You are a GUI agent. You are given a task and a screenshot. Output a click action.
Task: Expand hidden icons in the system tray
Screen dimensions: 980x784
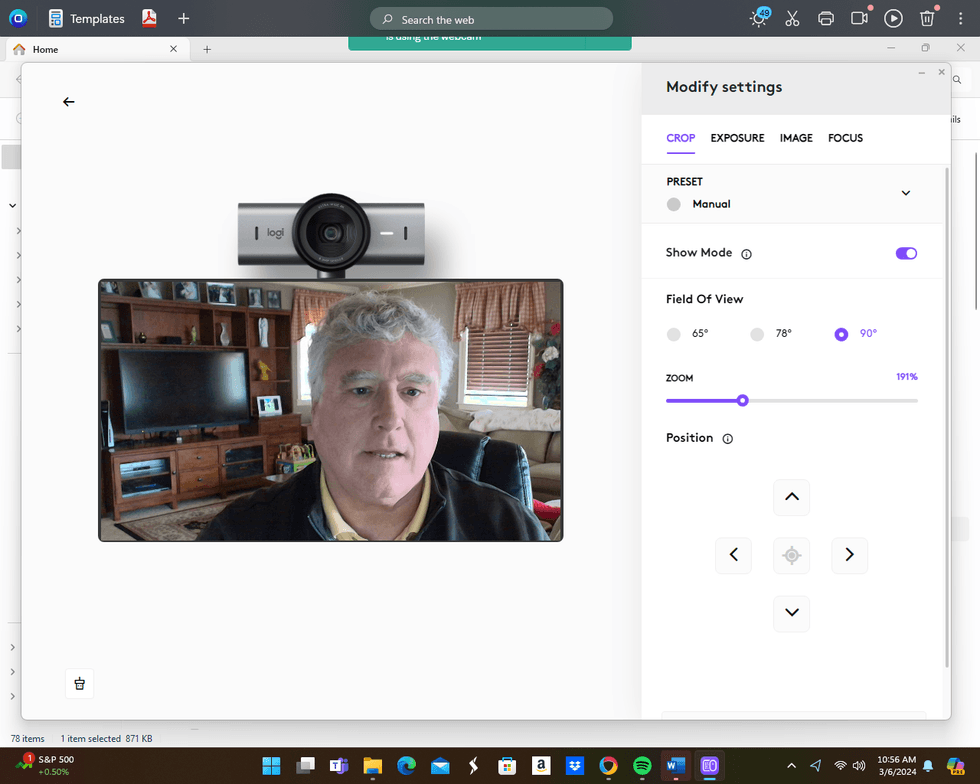pyautogui.click(x=790, y=765)
